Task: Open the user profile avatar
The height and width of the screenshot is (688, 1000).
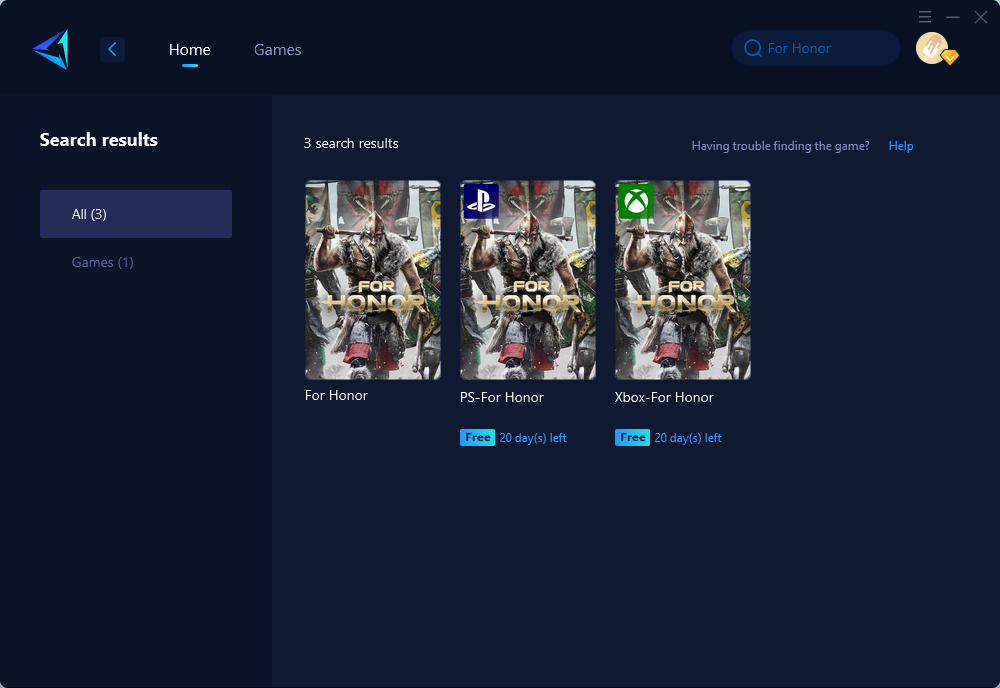Action: click(932, 48)
